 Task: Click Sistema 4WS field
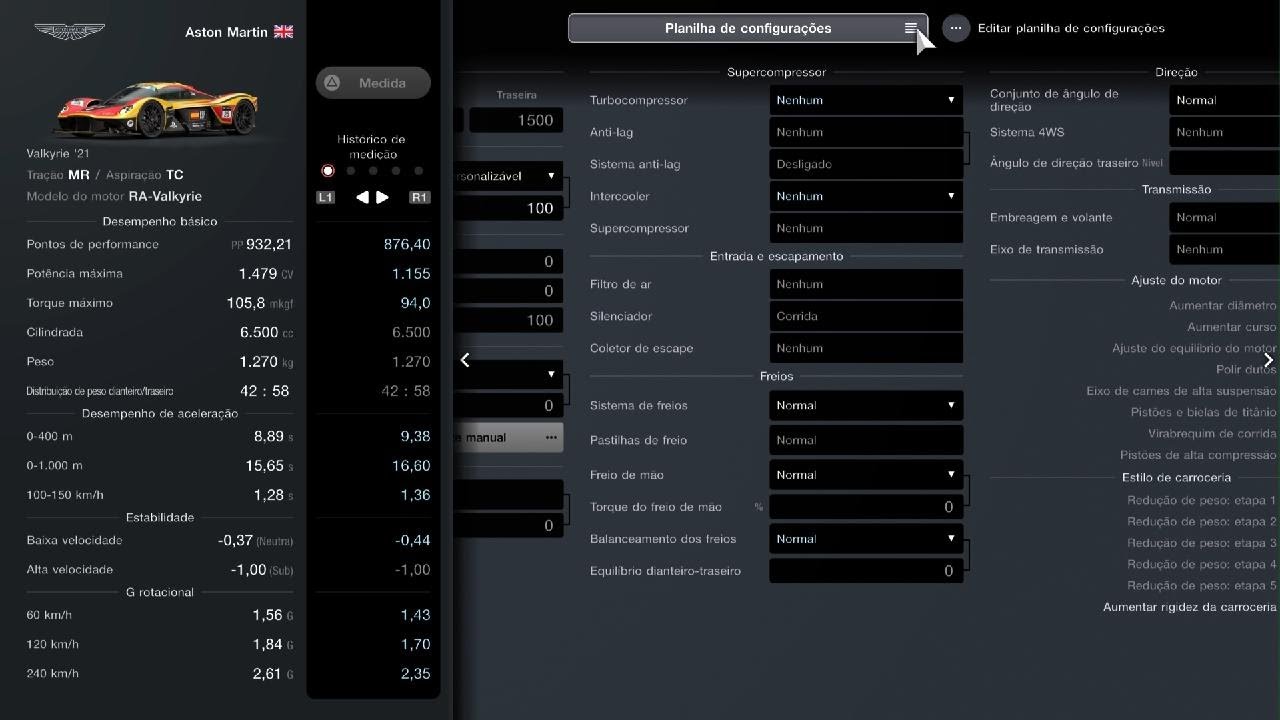[x=1224, y=132]
